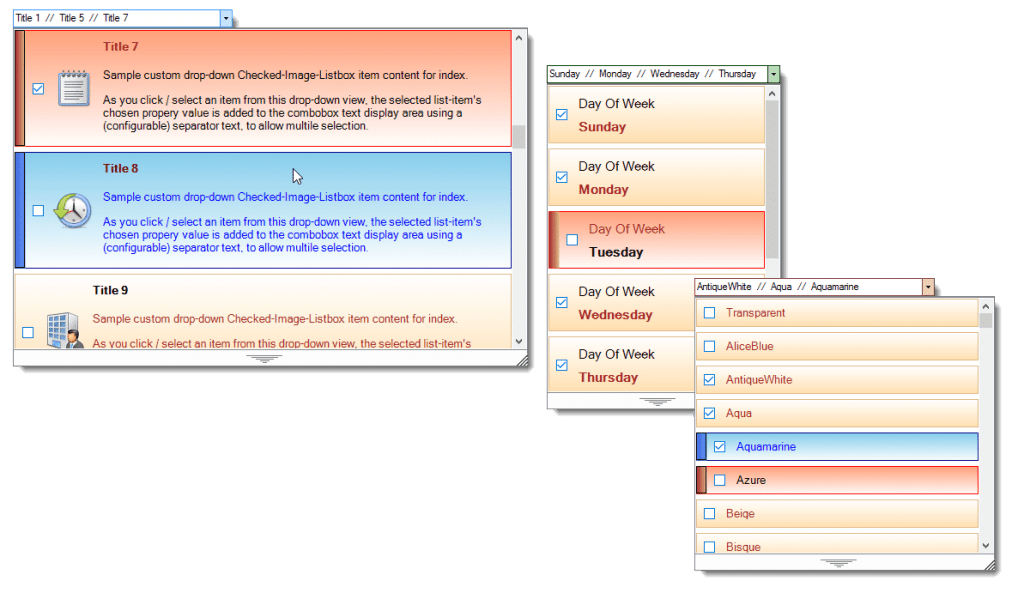Viewport: 1024px width, 599px height.
Task: Select the Bisque list item
Action: [x=743, y=547]
